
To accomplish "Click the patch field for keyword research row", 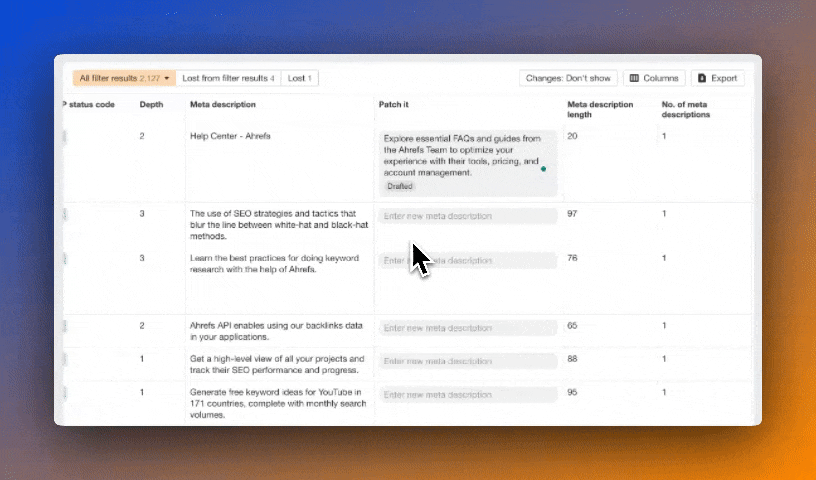I will 468,260.
